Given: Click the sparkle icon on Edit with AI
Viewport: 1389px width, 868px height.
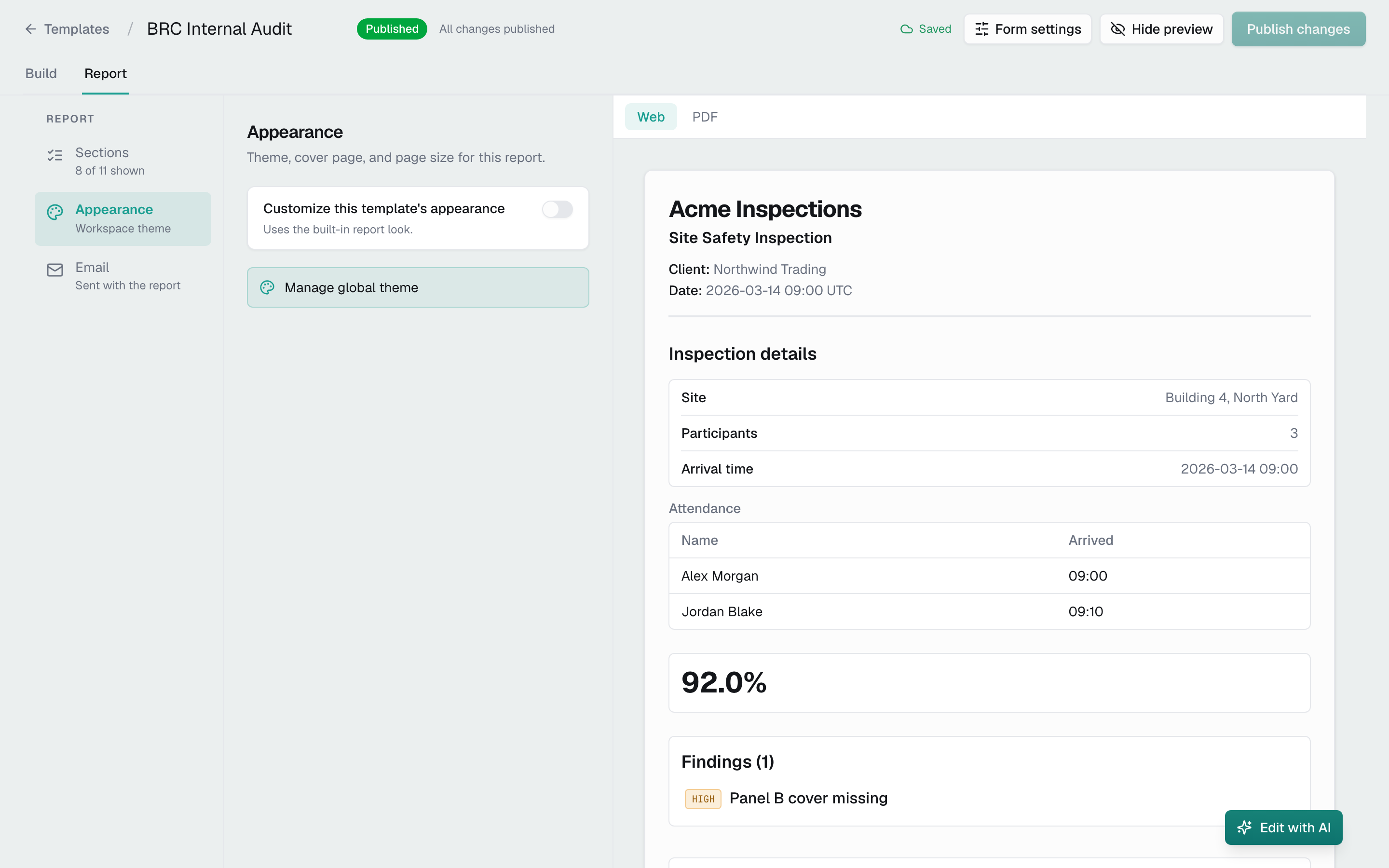Looking at the screenshot, I should [1244, 827].
